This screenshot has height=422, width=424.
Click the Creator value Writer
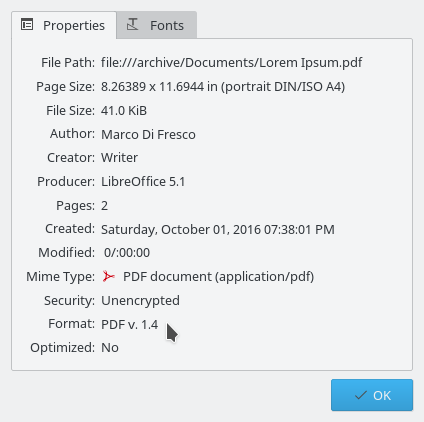click(119, 158)
